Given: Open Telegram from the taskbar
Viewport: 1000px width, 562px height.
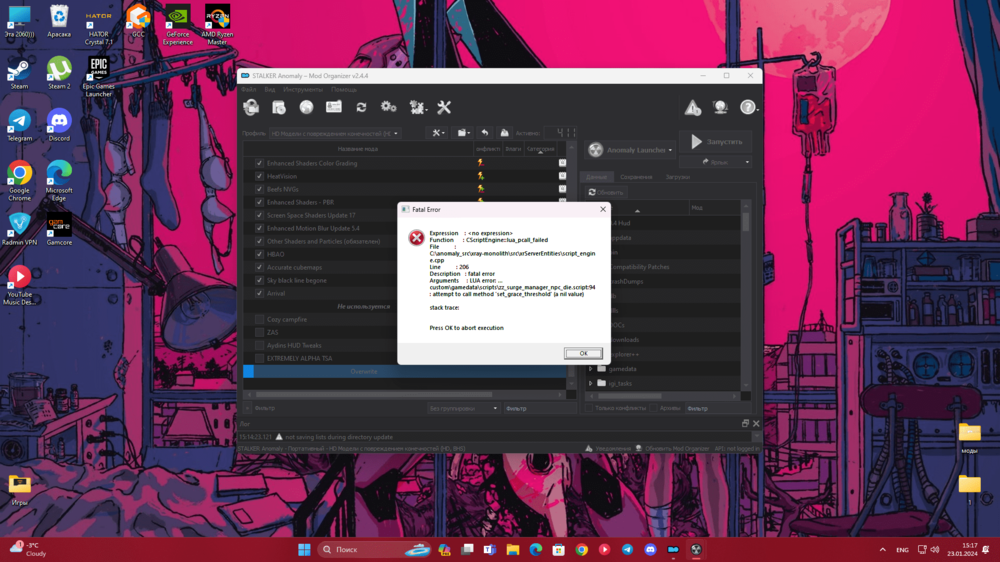Looking at the screenshot, I should click(x=627, y=549).
